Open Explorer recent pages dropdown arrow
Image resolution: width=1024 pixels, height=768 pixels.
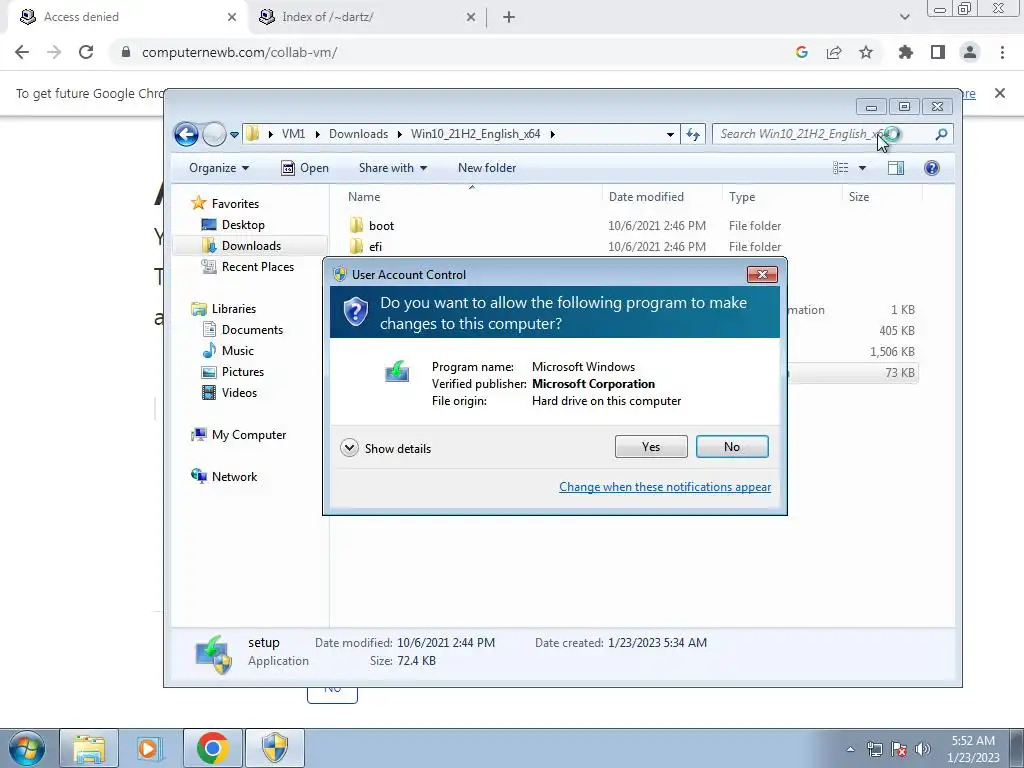coord(234,135)
